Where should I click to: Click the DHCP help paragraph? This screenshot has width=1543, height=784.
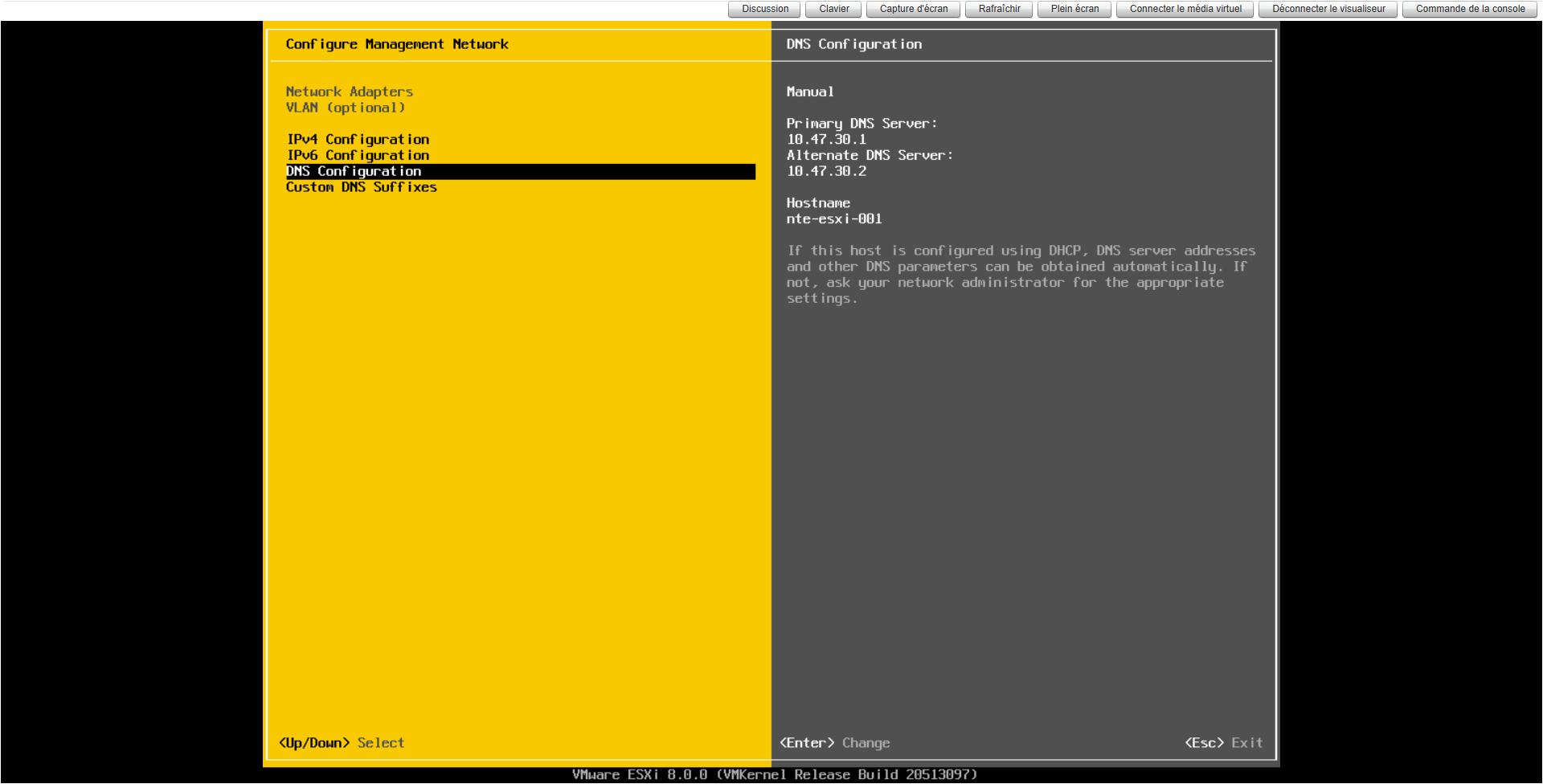pos(1021,275)
